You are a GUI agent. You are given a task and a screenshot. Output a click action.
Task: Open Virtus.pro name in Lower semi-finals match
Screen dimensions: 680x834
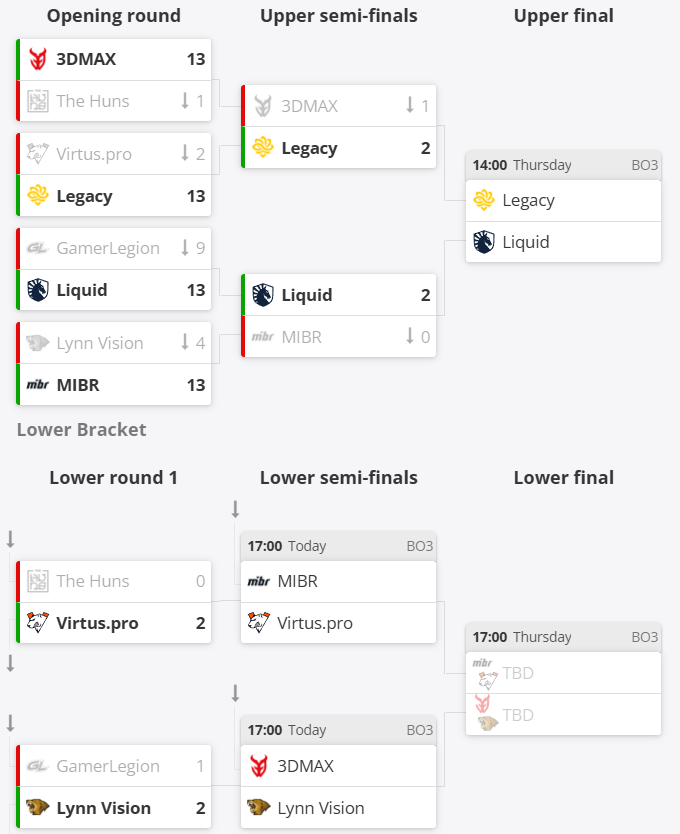[x=315, y=623]
